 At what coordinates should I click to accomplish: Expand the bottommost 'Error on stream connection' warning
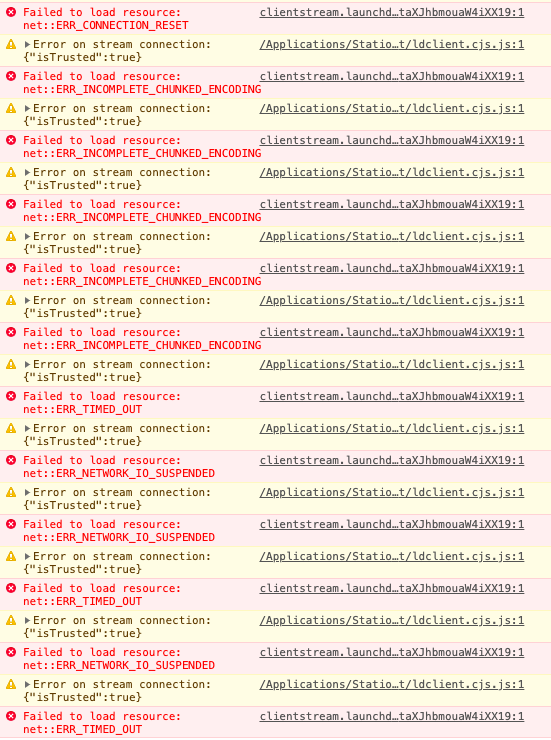(x=27, y=684)
